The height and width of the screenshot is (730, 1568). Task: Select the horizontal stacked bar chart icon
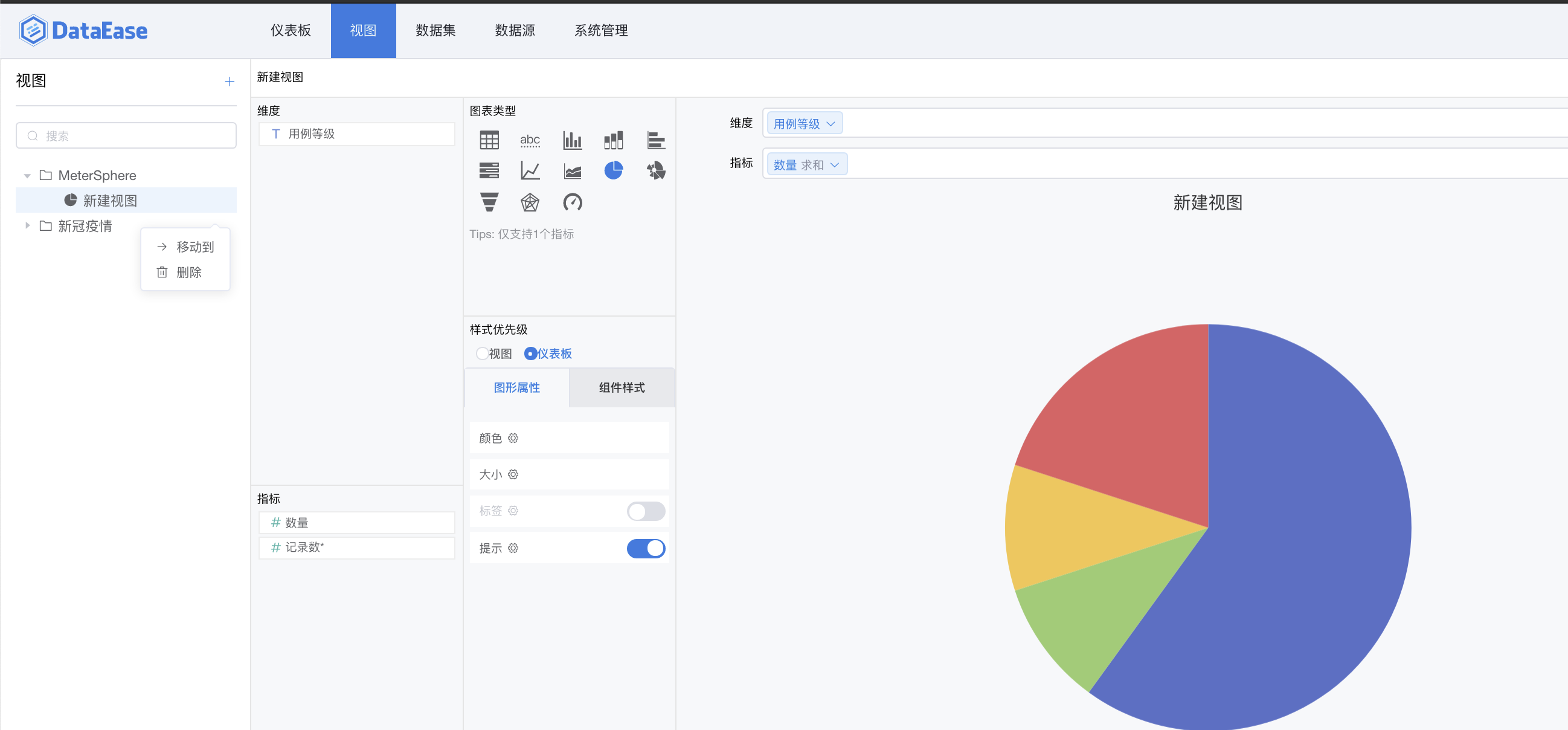489,170
